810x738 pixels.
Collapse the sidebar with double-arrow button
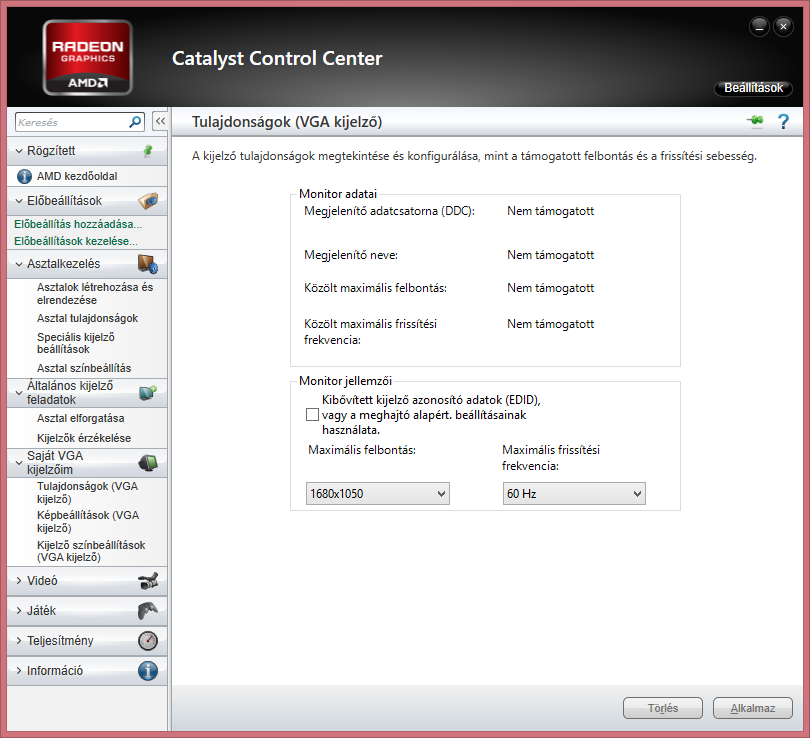click(160, 122)
